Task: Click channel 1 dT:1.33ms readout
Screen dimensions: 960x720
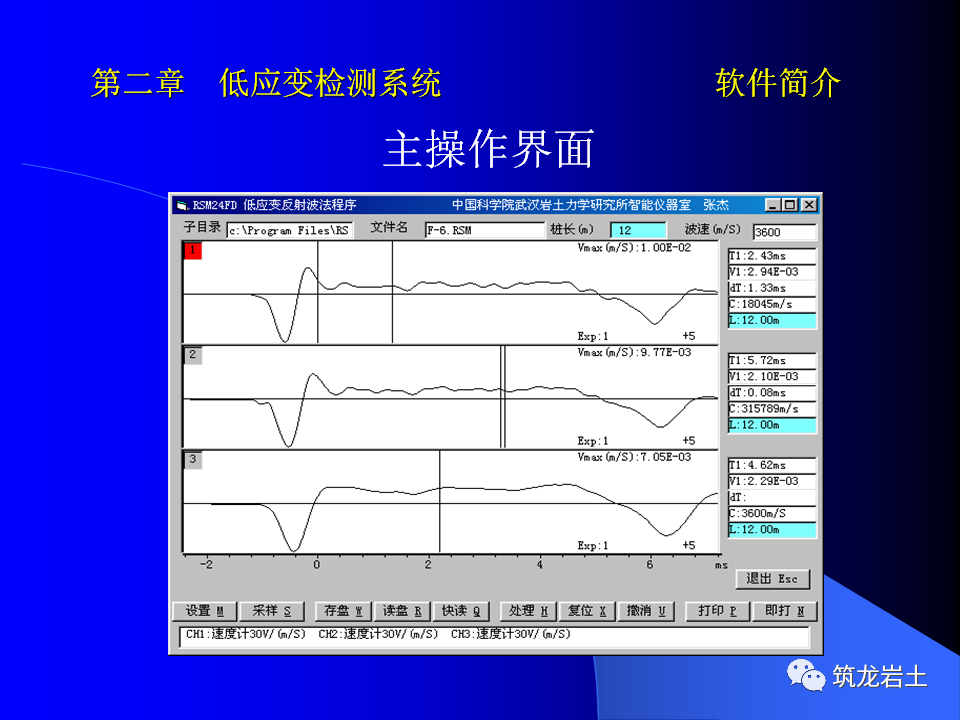Action: click(x=772, y=288)
